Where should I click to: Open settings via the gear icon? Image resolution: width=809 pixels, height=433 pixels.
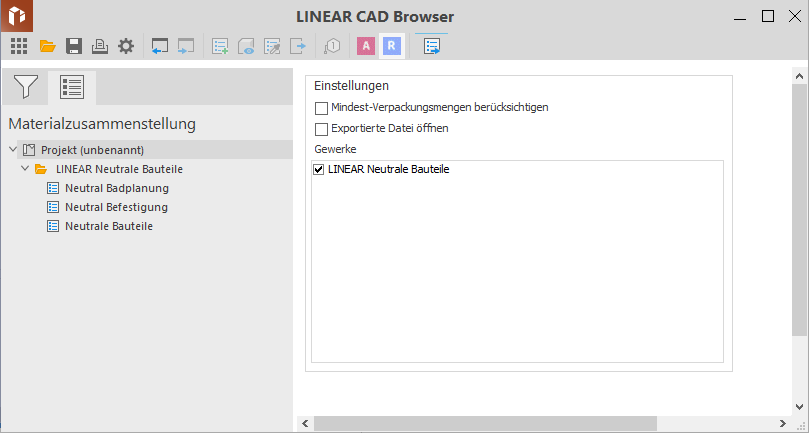pyautogui.click(x=126, y=46)
